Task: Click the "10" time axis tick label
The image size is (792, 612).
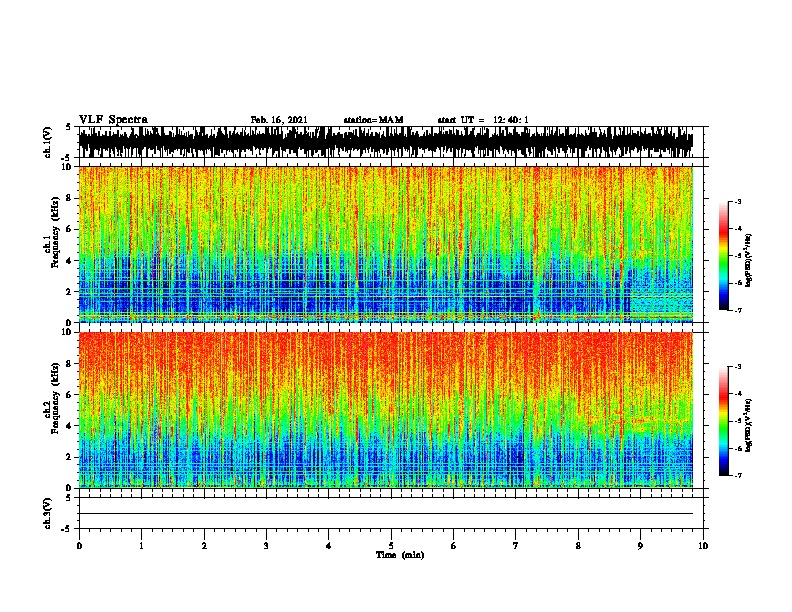Action: click(703, 546)
